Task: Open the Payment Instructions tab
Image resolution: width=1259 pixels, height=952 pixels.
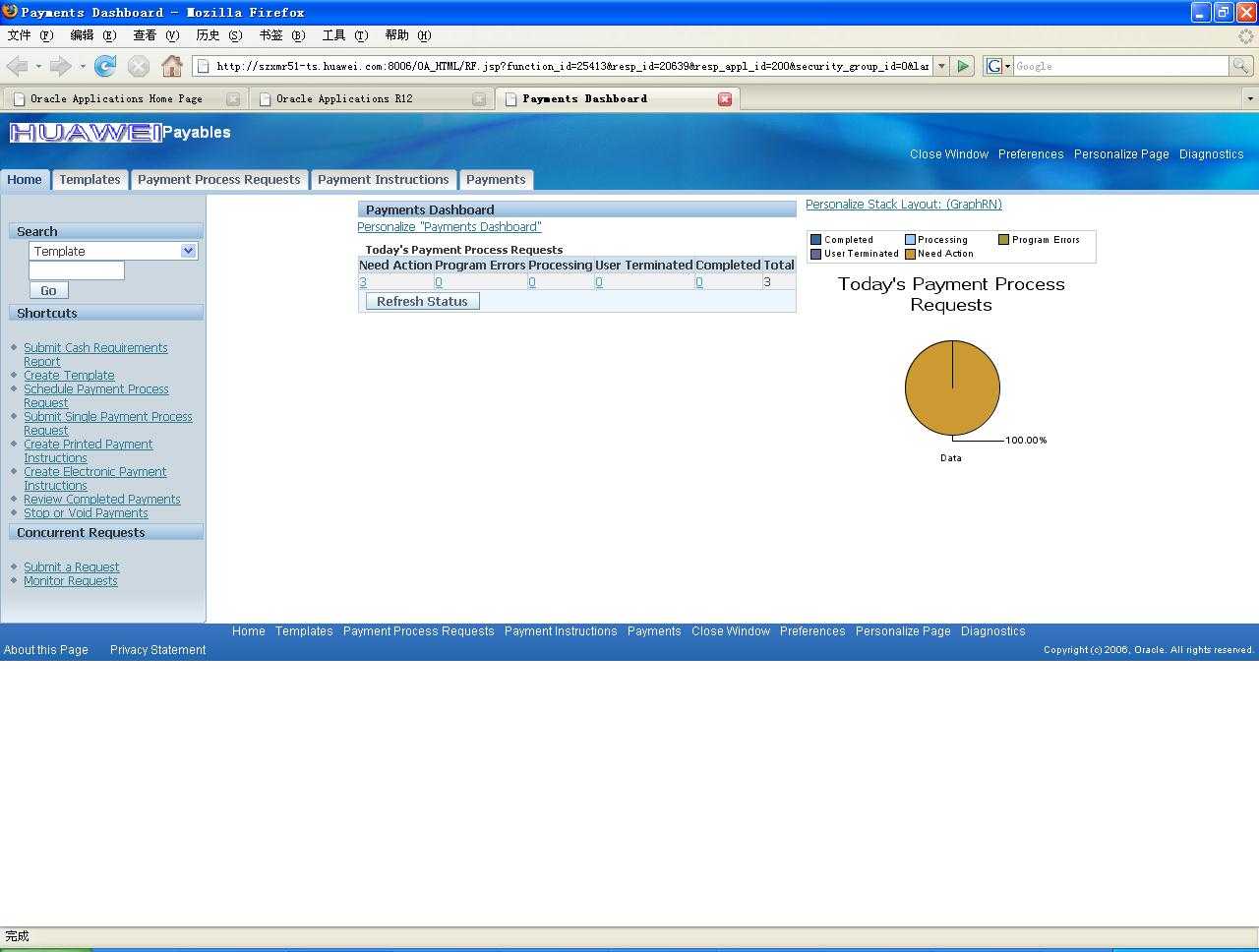Action: click(383, 179)
